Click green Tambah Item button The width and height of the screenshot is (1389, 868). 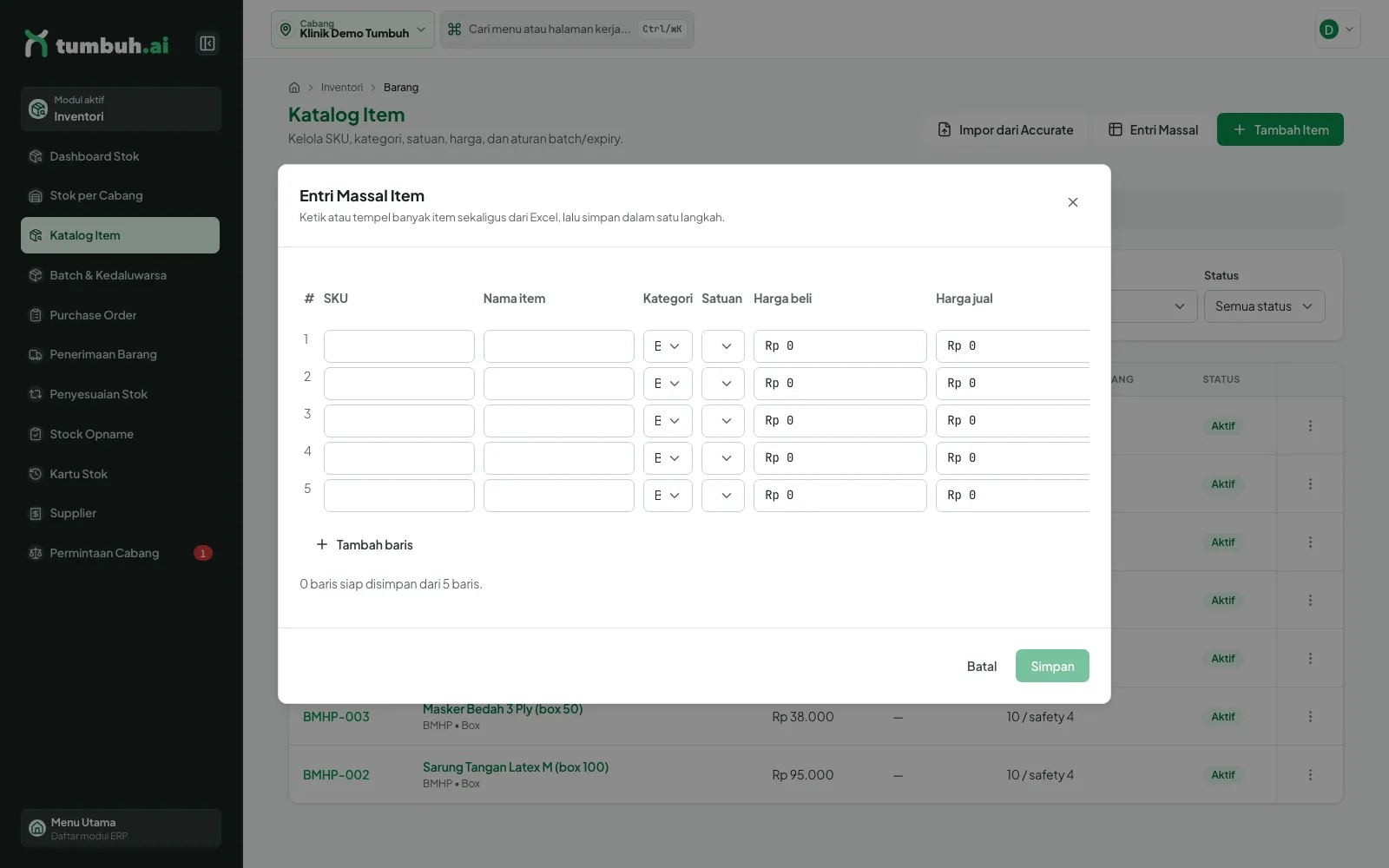(1280, 129)
